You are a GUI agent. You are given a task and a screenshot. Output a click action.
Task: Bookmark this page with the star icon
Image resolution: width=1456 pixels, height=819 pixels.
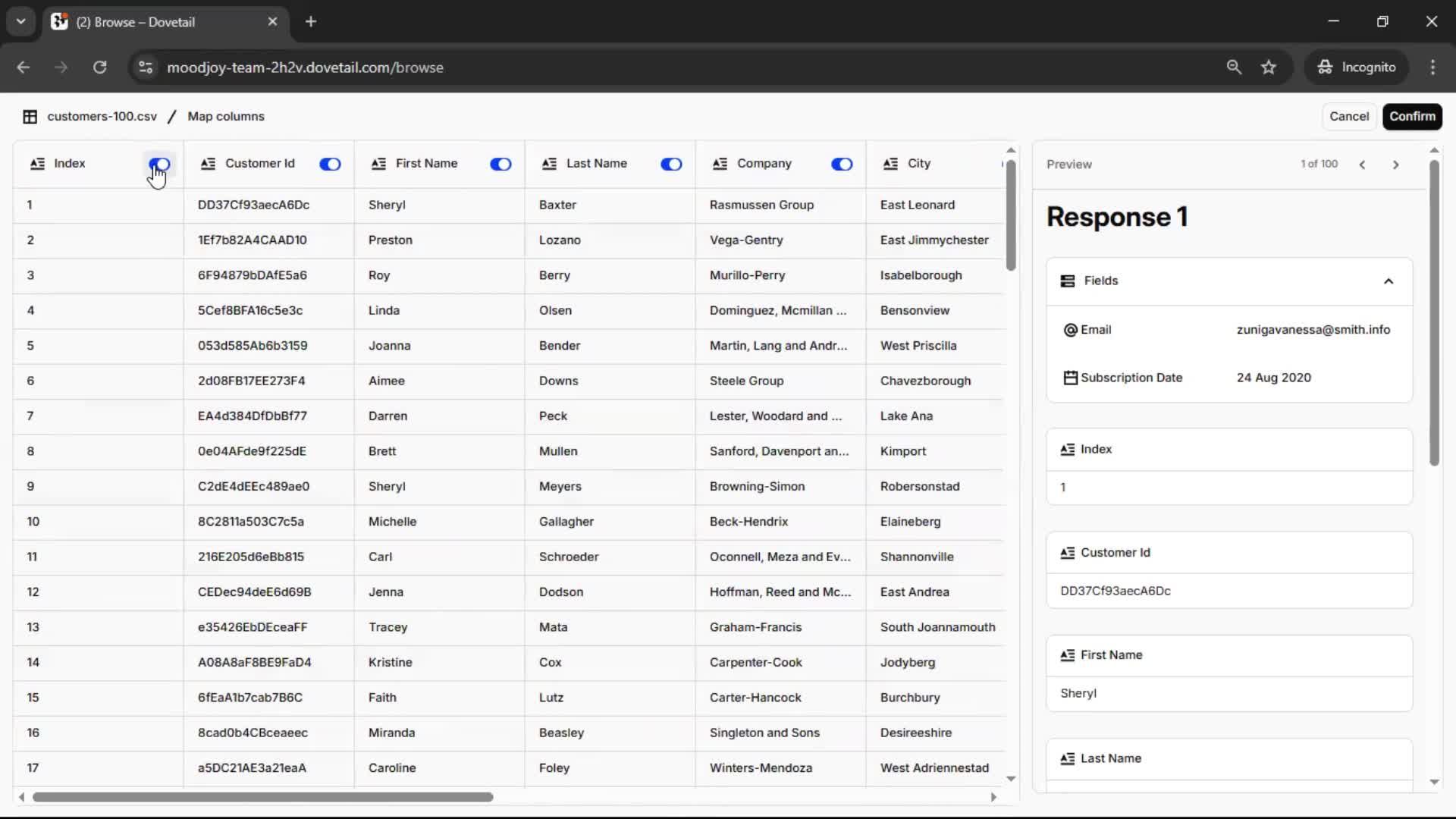click(x=1268, y=67)
